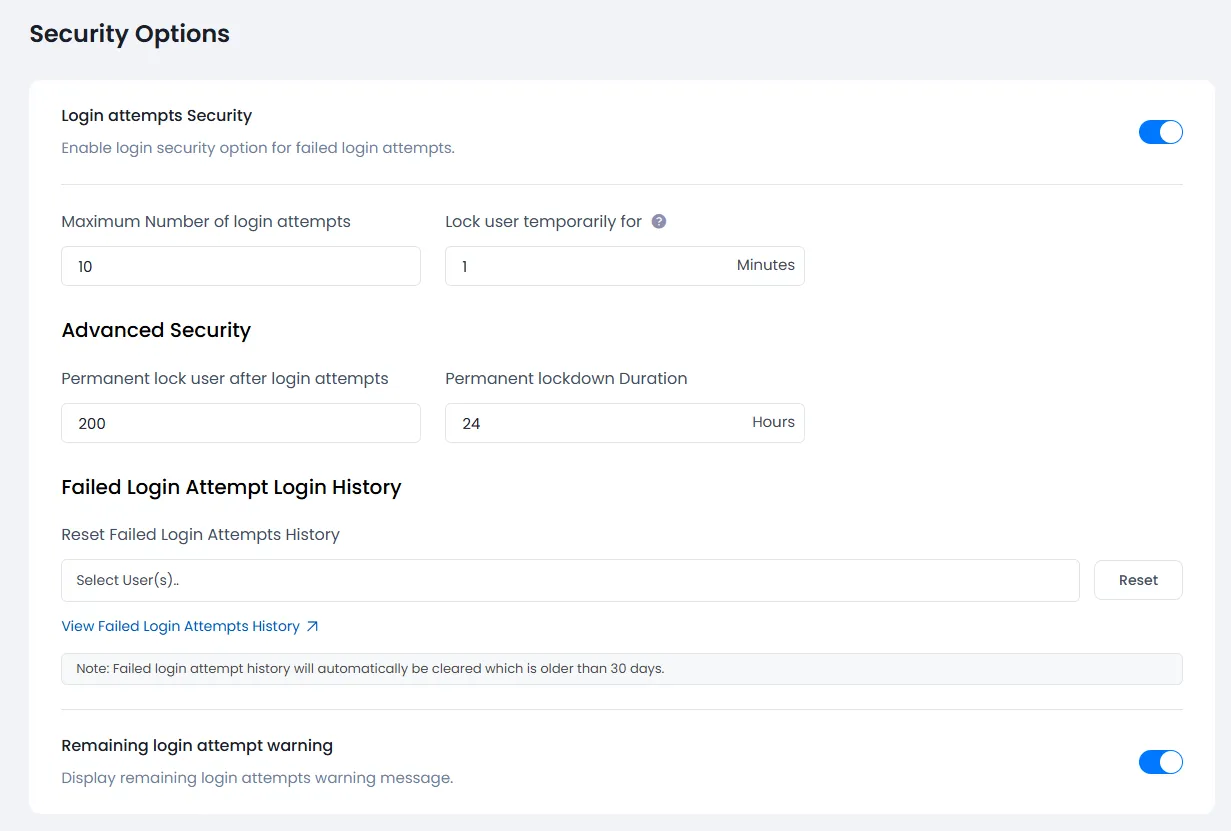Toggle Login attempts Security off then check state
The height and width of the screenshot is (831, 1231).
(1160, 131)
